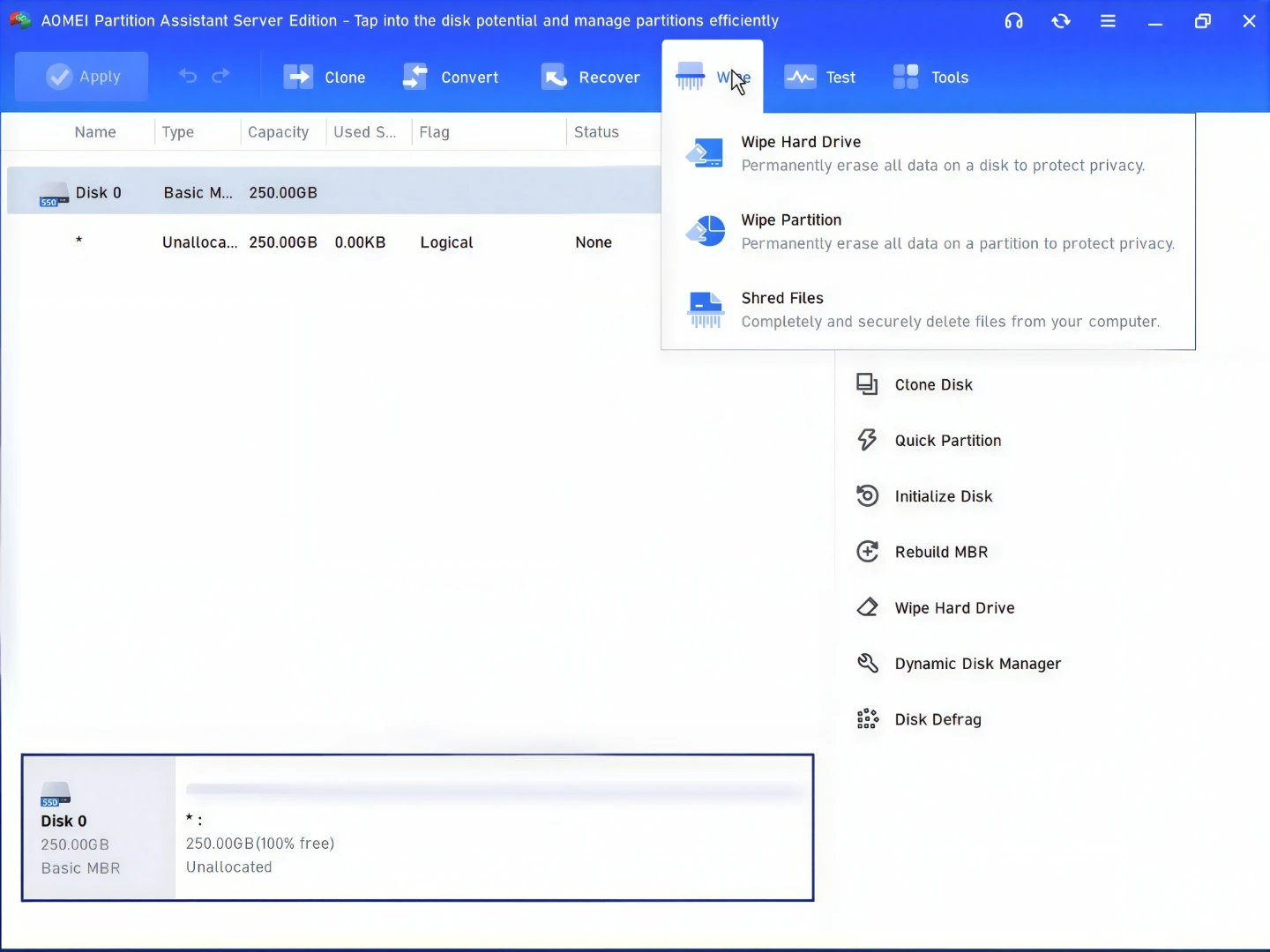Screen dimensions: 1270x952
Task: Click the Flag column header
Action: click(x=435, y=132)
